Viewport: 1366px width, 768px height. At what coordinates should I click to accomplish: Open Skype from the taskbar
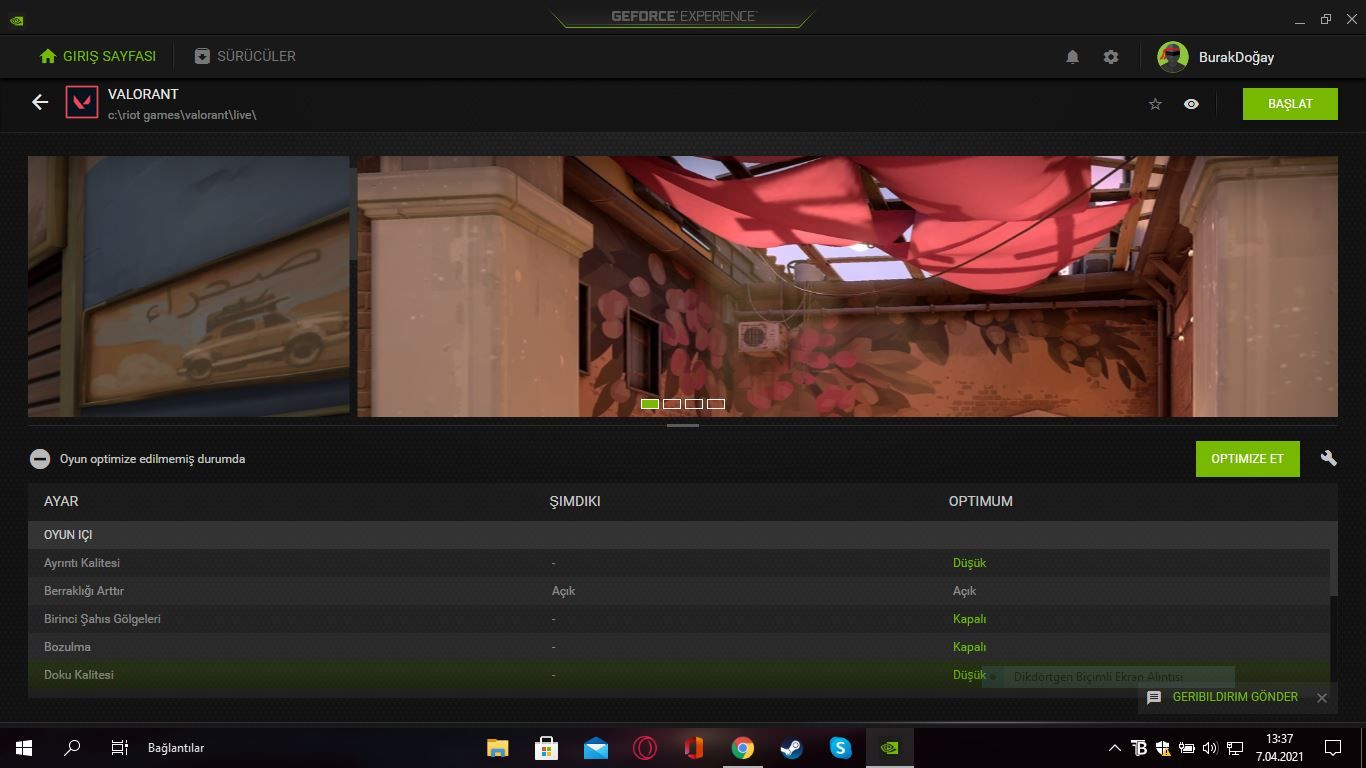840,748
